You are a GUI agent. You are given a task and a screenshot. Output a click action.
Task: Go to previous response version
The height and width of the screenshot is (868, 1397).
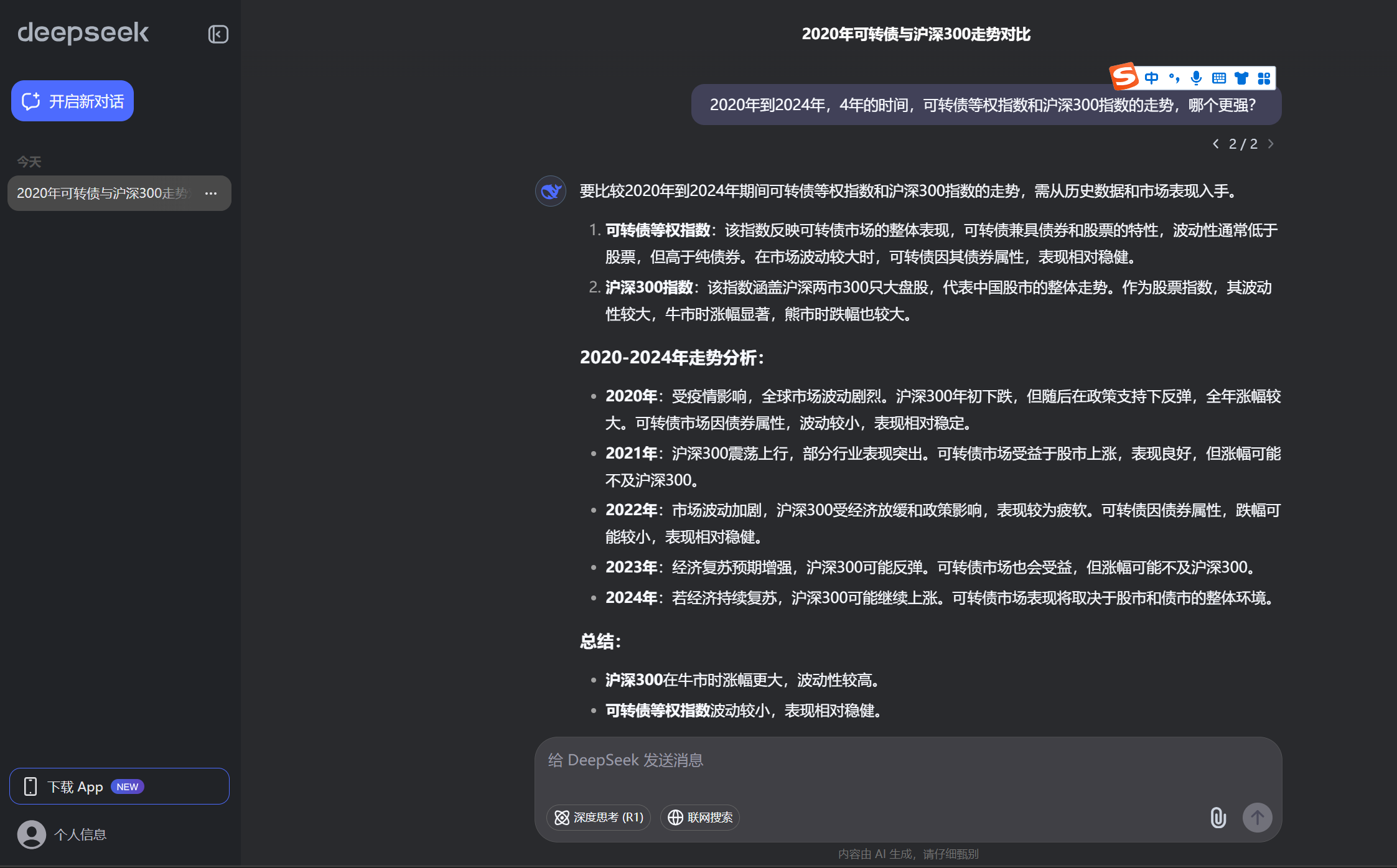[1216, 144]
